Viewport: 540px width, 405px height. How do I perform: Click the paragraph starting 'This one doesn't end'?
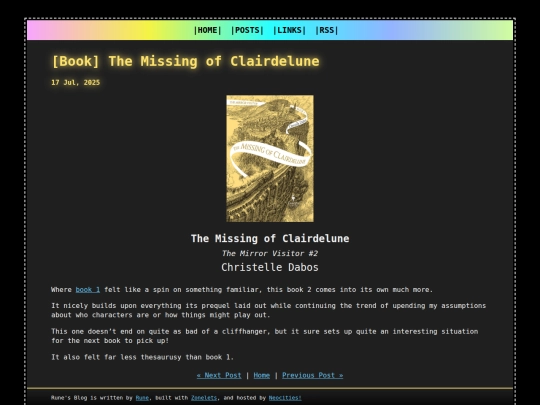point(265,336)
